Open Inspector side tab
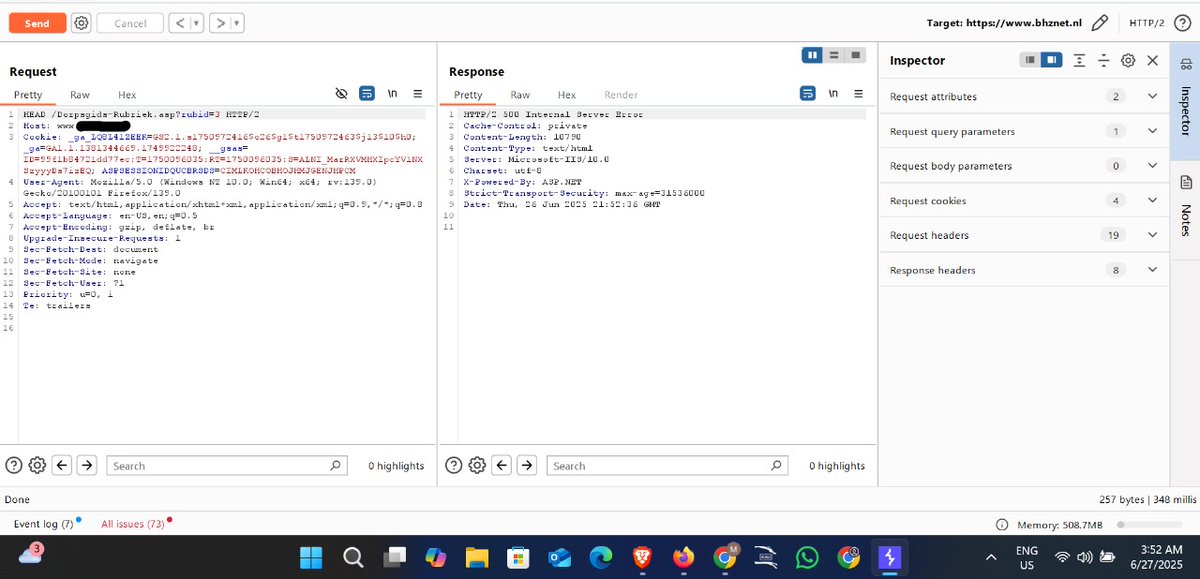Viewport: 1200px width, 579px height. [x=1185, y=102]
